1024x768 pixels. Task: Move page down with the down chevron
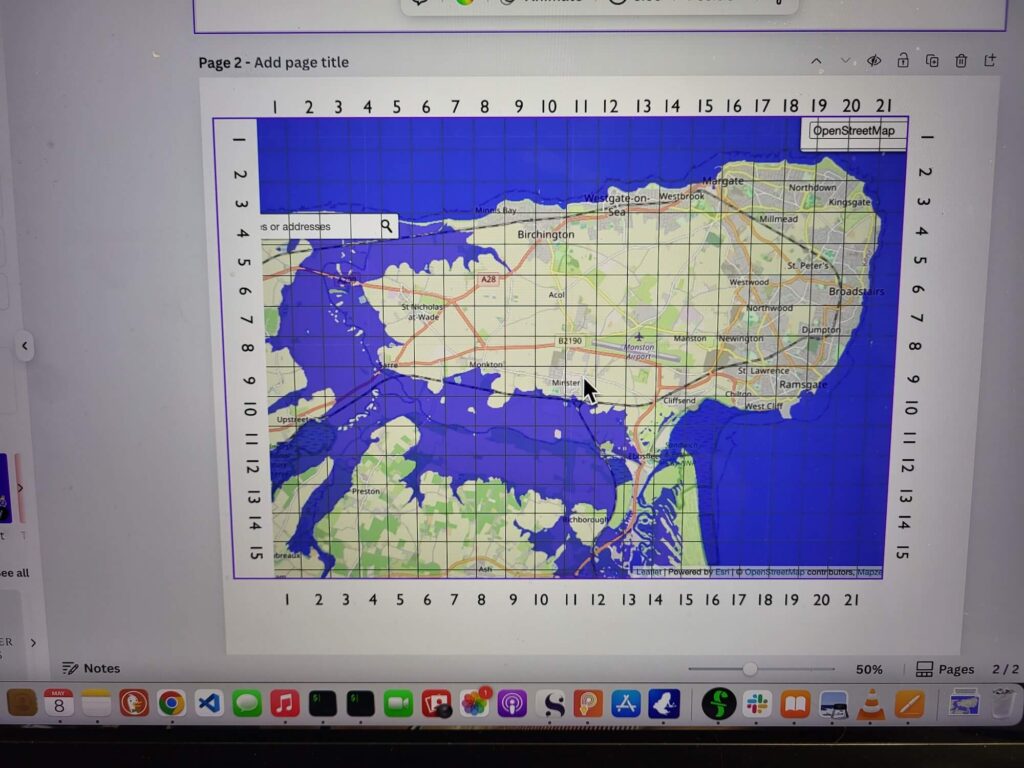[x=845, y=61]
